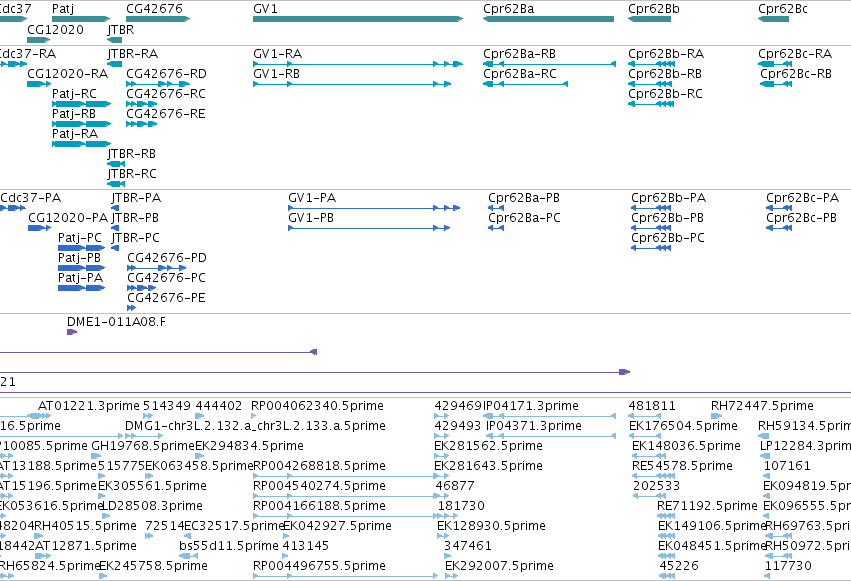The height and width of the screenshot is (581, 851).
Task: Select protein Cpr62Bb-PB
Action: pyautogui.click(x=651, y=228)
